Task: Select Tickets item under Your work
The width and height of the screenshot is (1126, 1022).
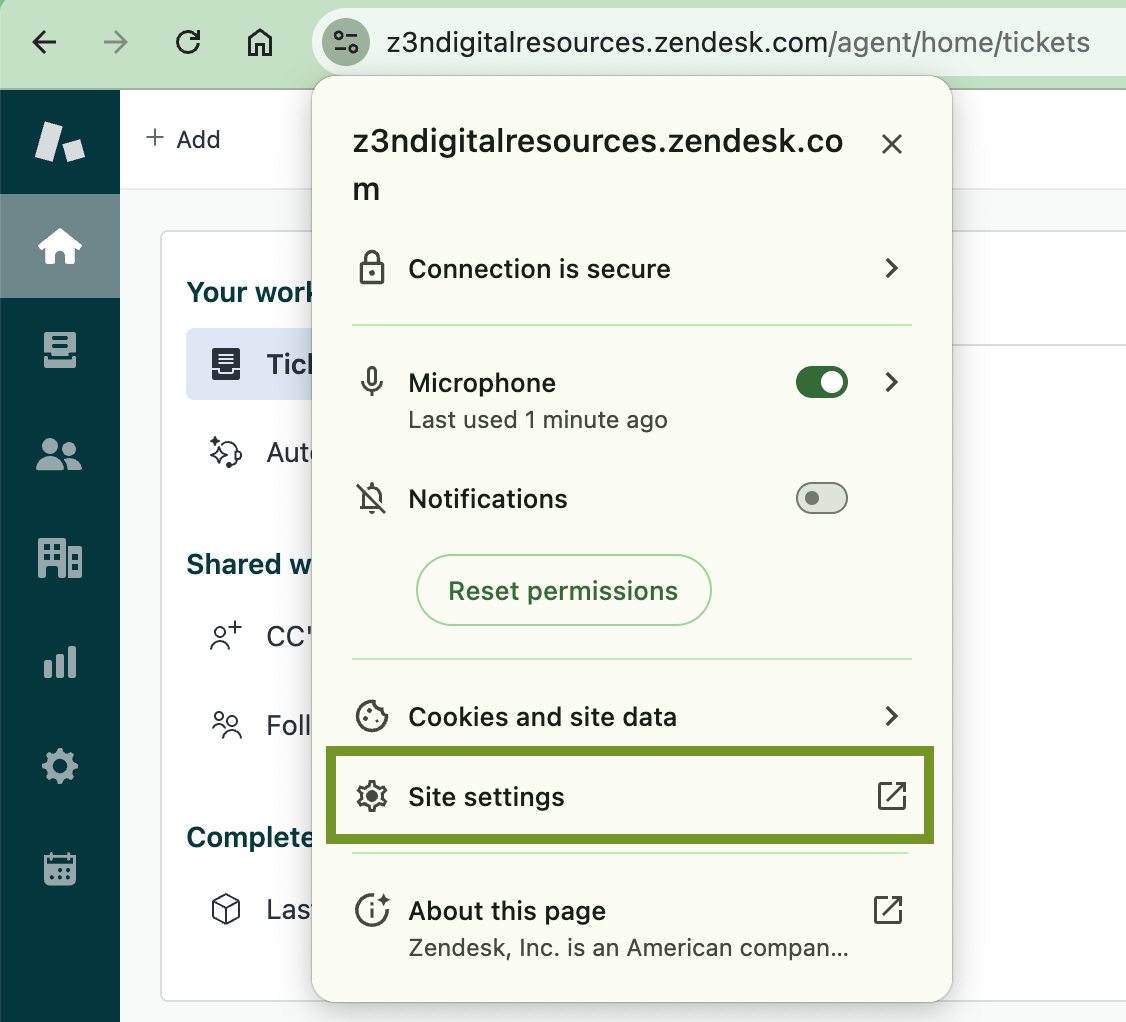Action: pyautogui.click(x=250, y=363)
